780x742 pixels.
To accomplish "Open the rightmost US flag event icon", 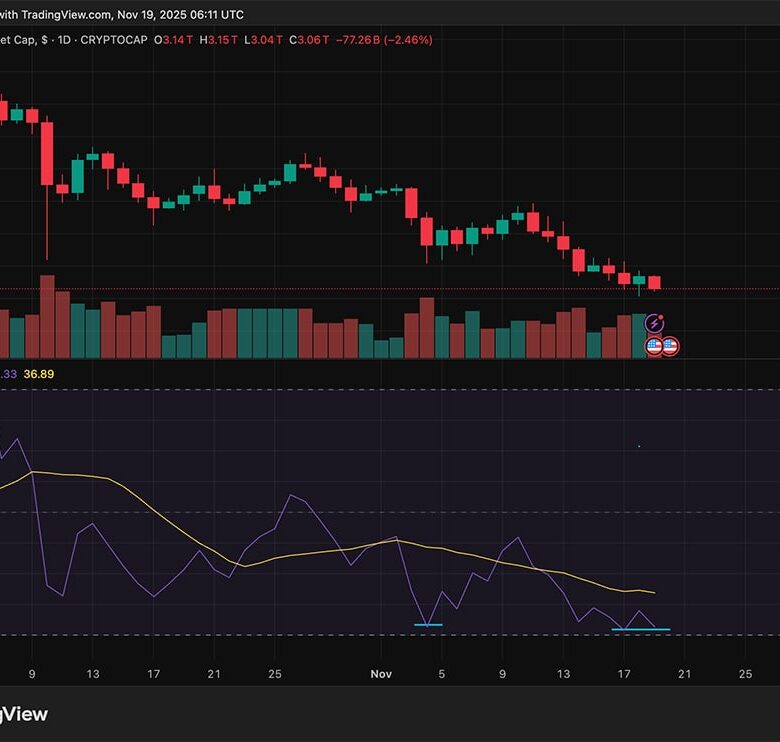I will tap(670, 346).
